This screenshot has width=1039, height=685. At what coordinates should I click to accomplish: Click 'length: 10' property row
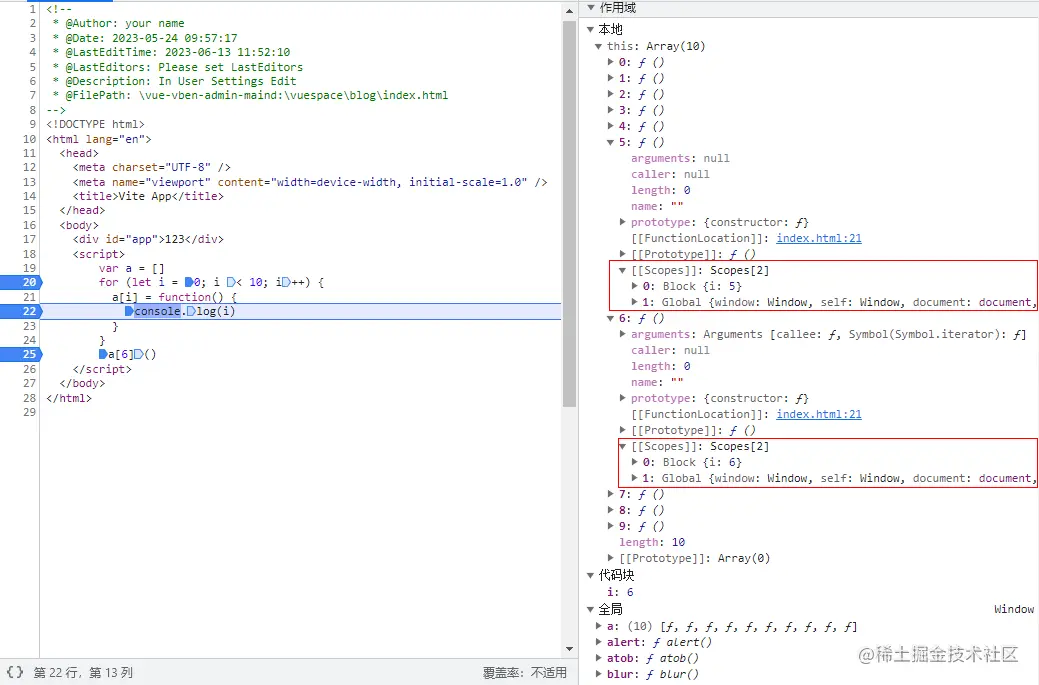point(652,542)
